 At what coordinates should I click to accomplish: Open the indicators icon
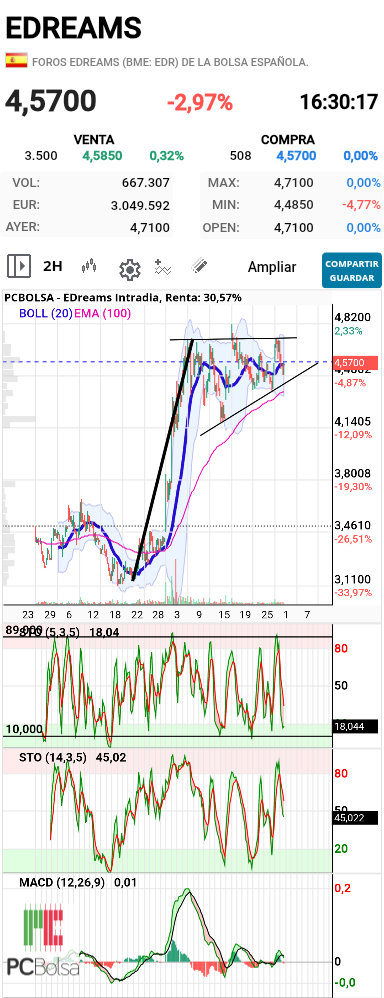[163, 267]
